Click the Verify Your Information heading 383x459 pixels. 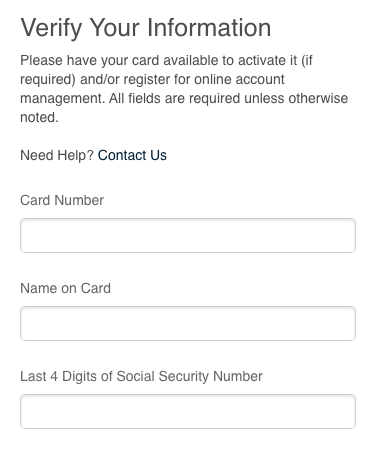point(146,28)
